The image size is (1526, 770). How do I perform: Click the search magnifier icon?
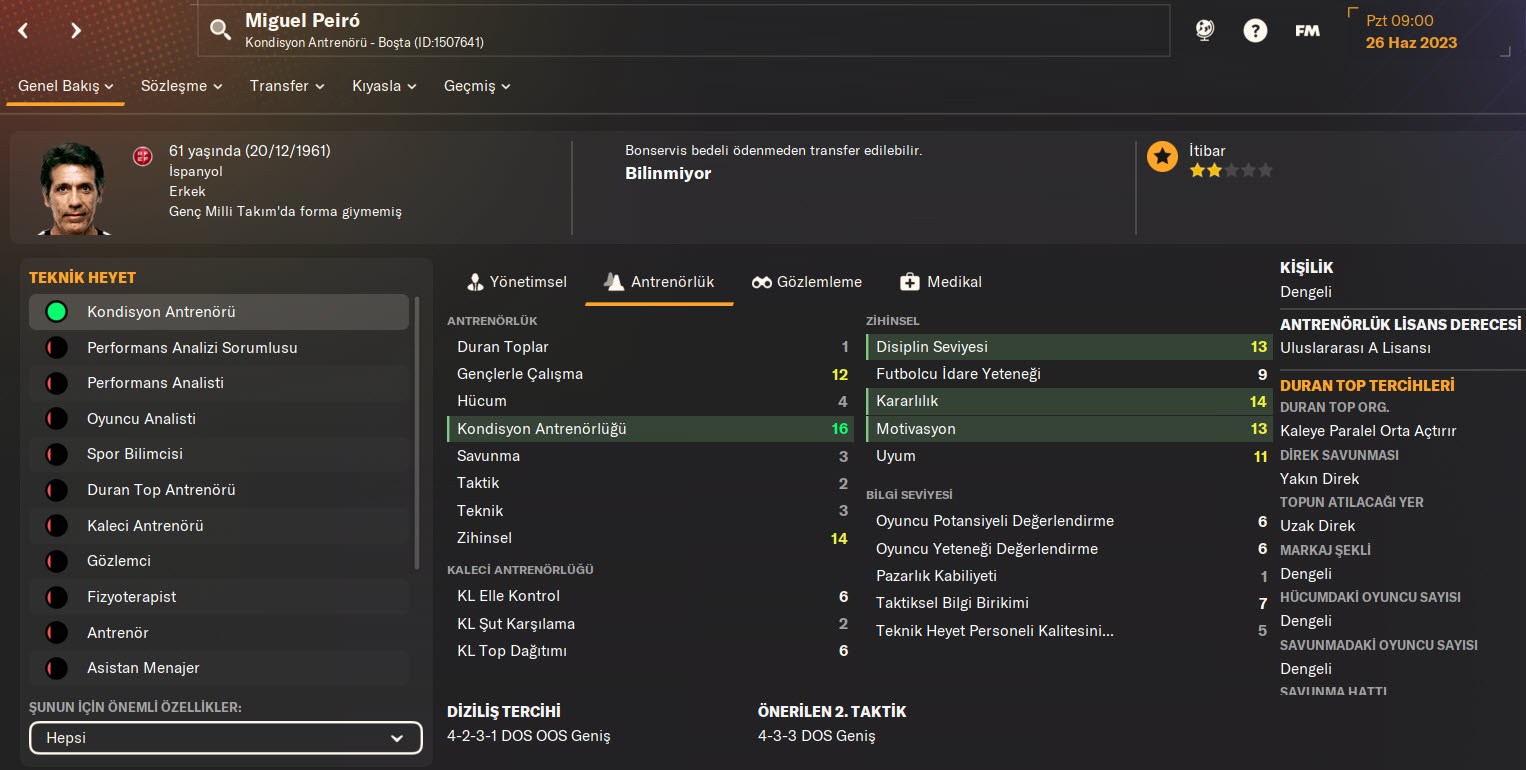220,30
